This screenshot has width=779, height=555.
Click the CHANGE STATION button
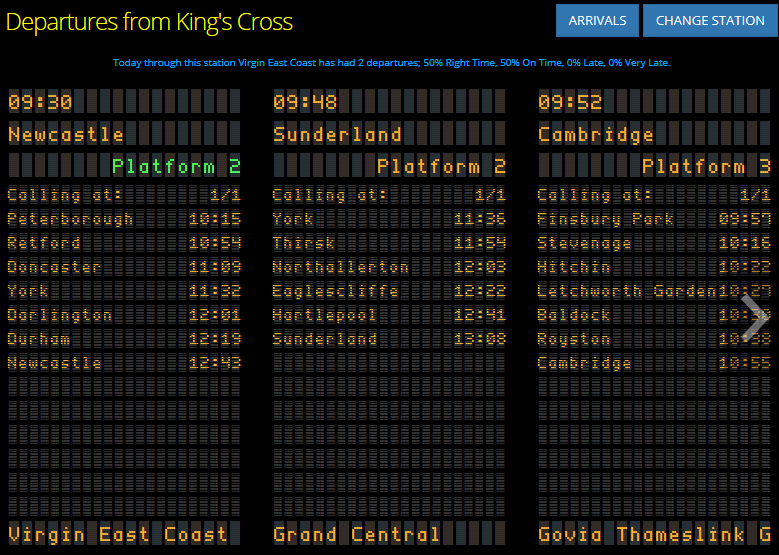tap(710, 20)
